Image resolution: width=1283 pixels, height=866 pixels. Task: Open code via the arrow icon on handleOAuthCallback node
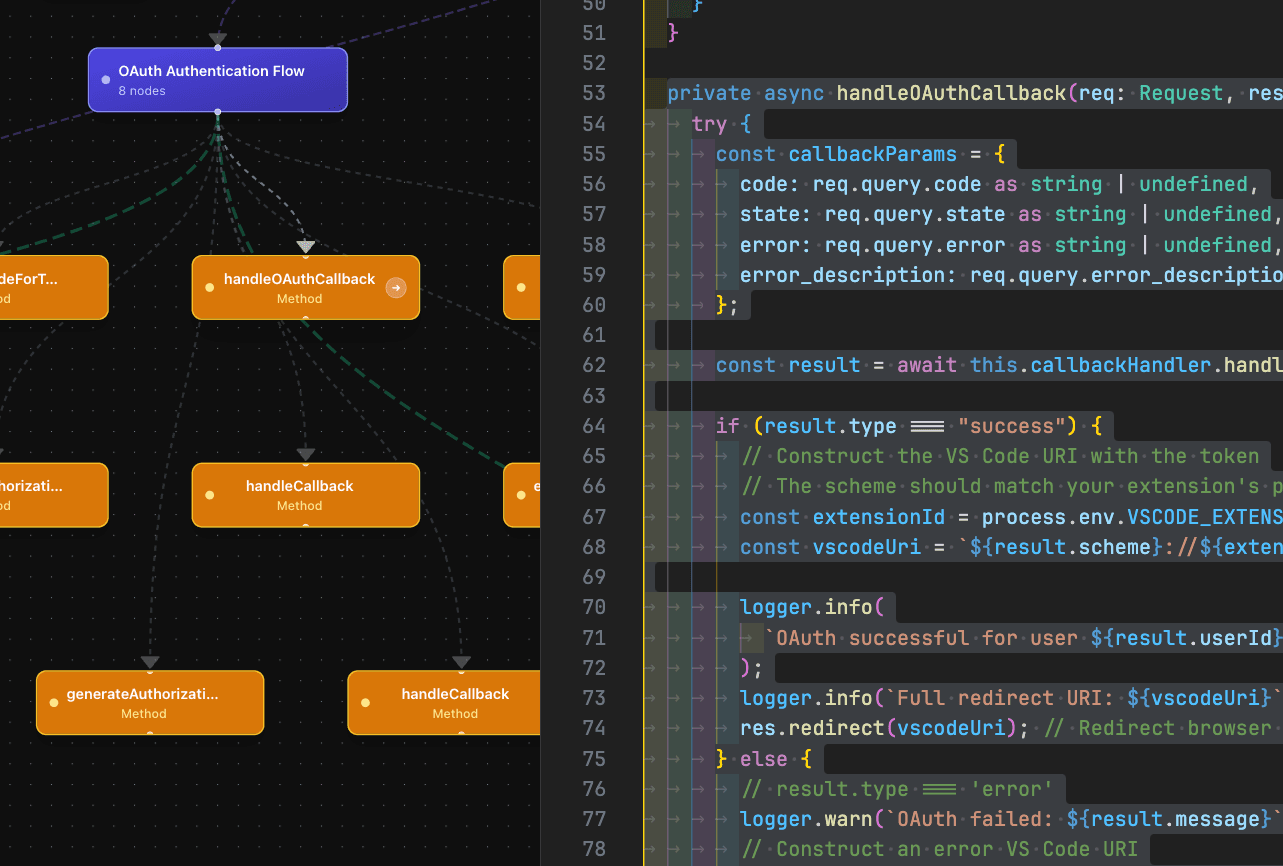396,287
